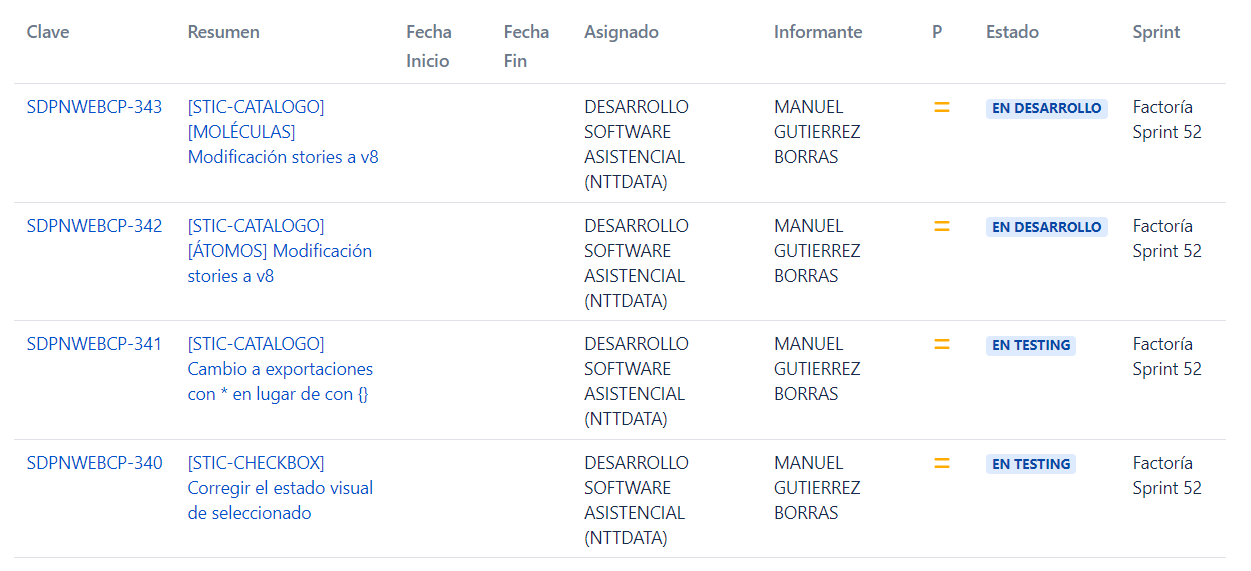Click the priority icon for SDPNWEBCP-343
1251x571 pixels.
[x=941, y=107]
